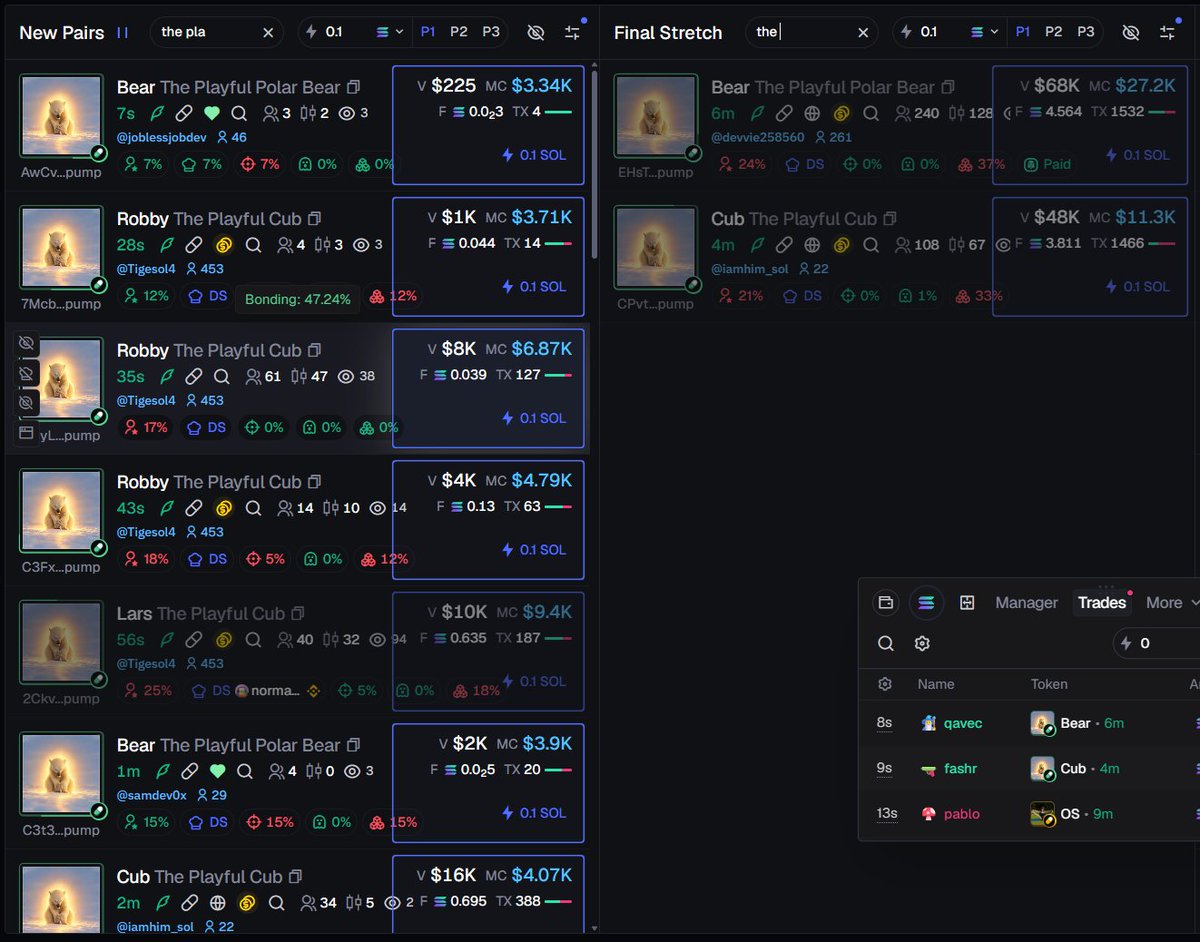This screenshot has height=942, width=1200.
Task: Click the 'Bonding: 47.24%' label
Action: click(298, 299)
